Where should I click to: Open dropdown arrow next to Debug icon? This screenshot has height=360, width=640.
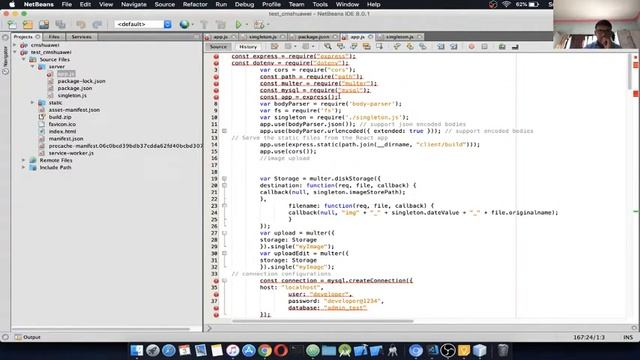[x=268, y=24]
